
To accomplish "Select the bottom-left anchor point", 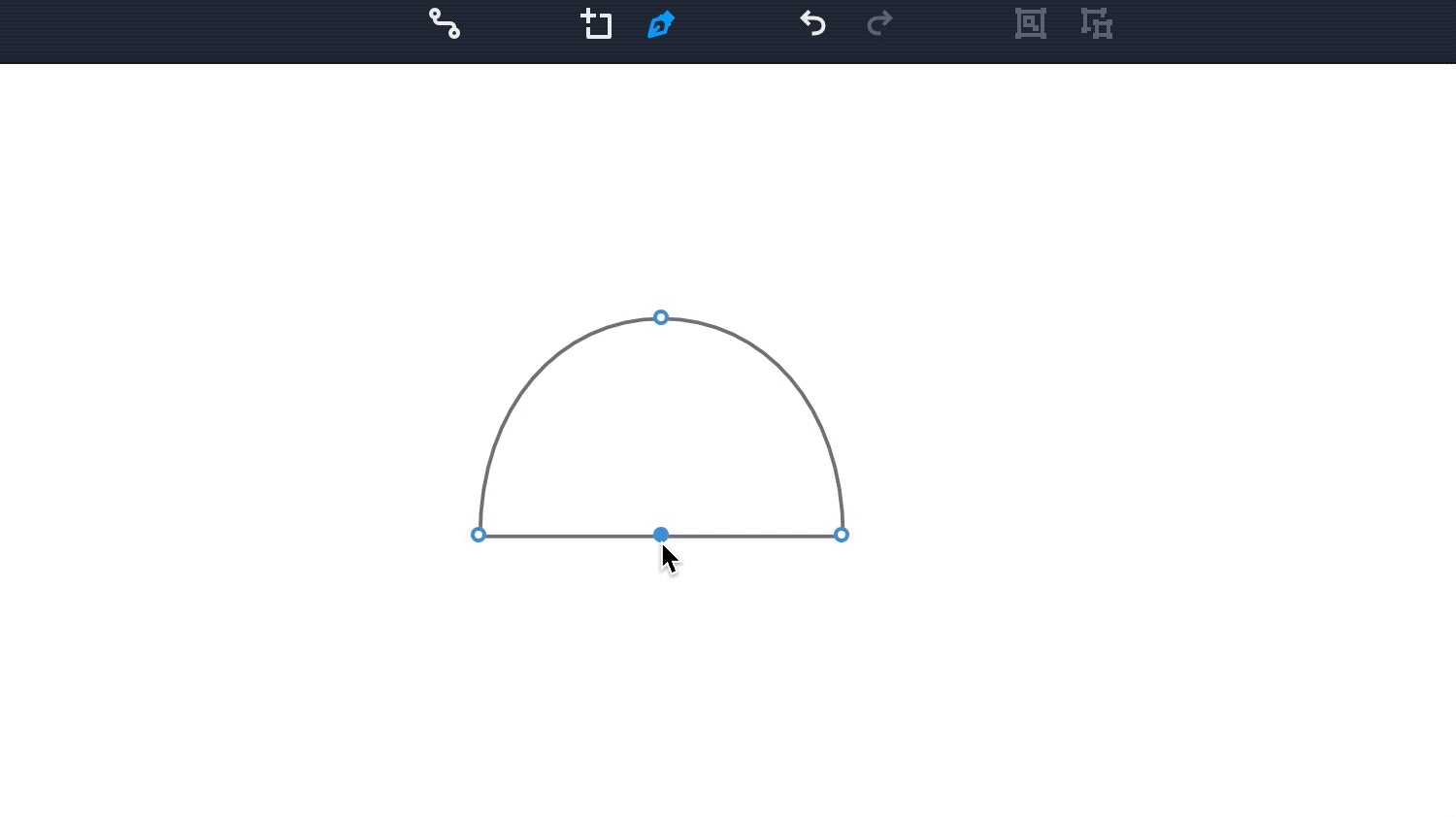I will [x=479, y=535].
